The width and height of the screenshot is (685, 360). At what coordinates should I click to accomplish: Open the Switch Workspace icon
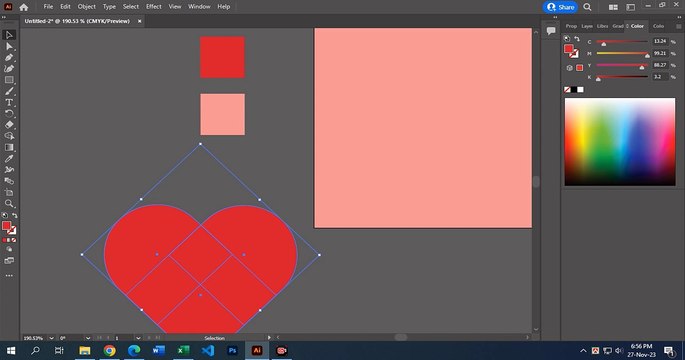[630, 7]
